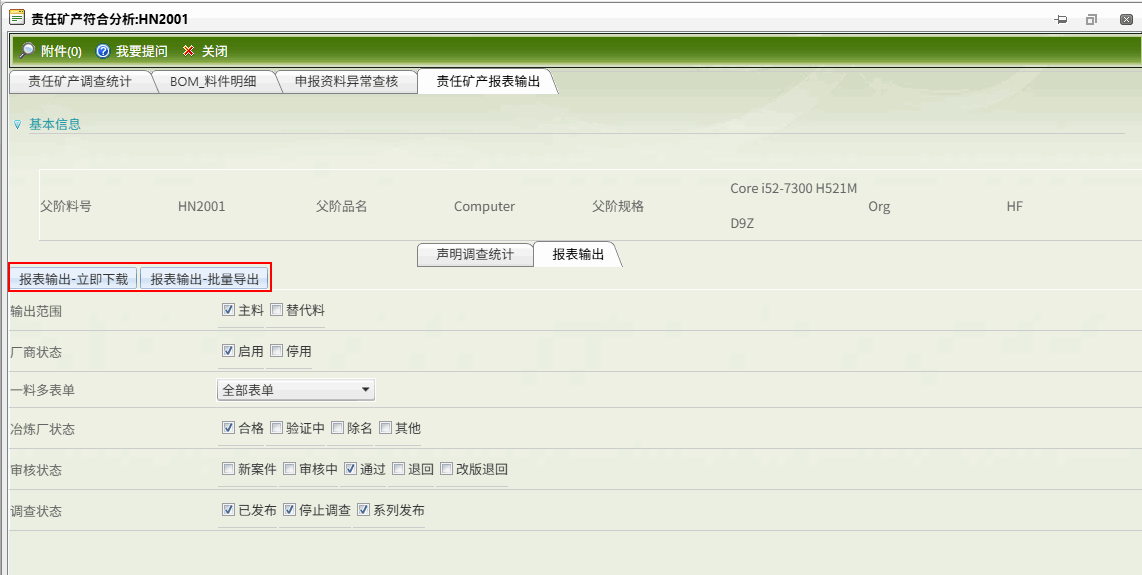Check the 停用 vendor status checkbox
The image size is (1142, 575).
point(277,351)
